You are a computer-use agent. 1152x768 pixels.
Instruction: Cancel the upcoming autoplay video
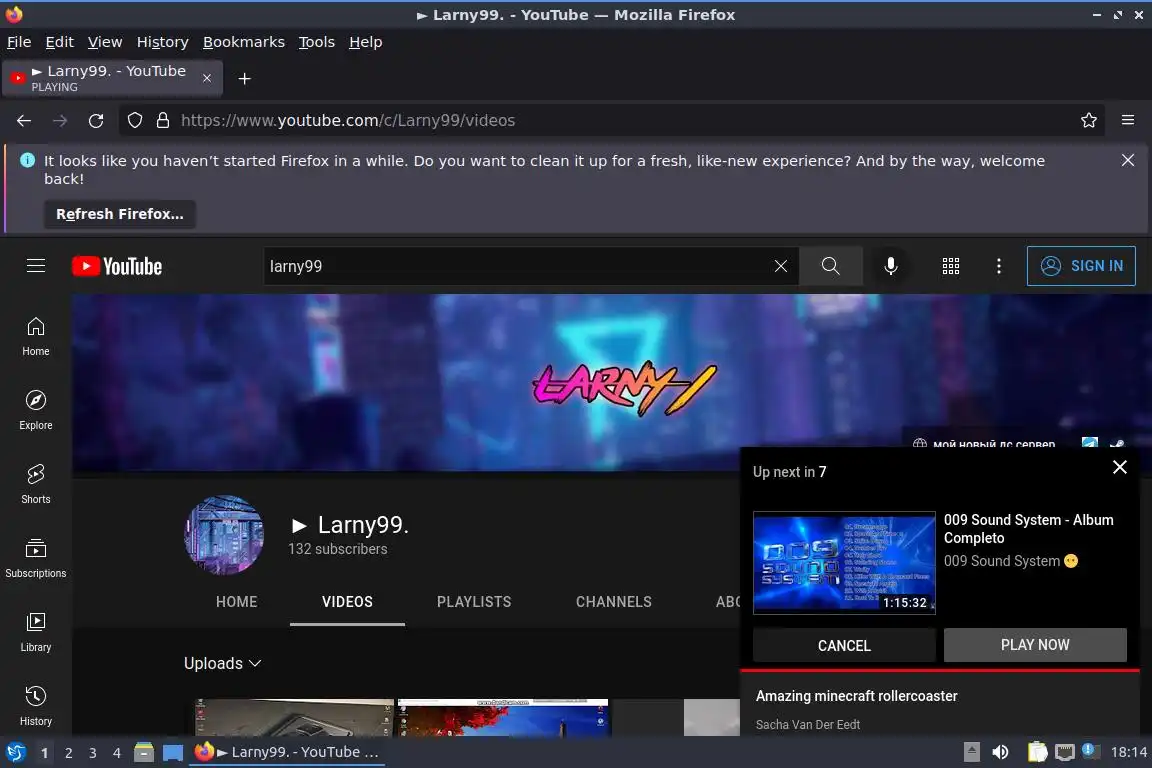(x=844, y=645)
